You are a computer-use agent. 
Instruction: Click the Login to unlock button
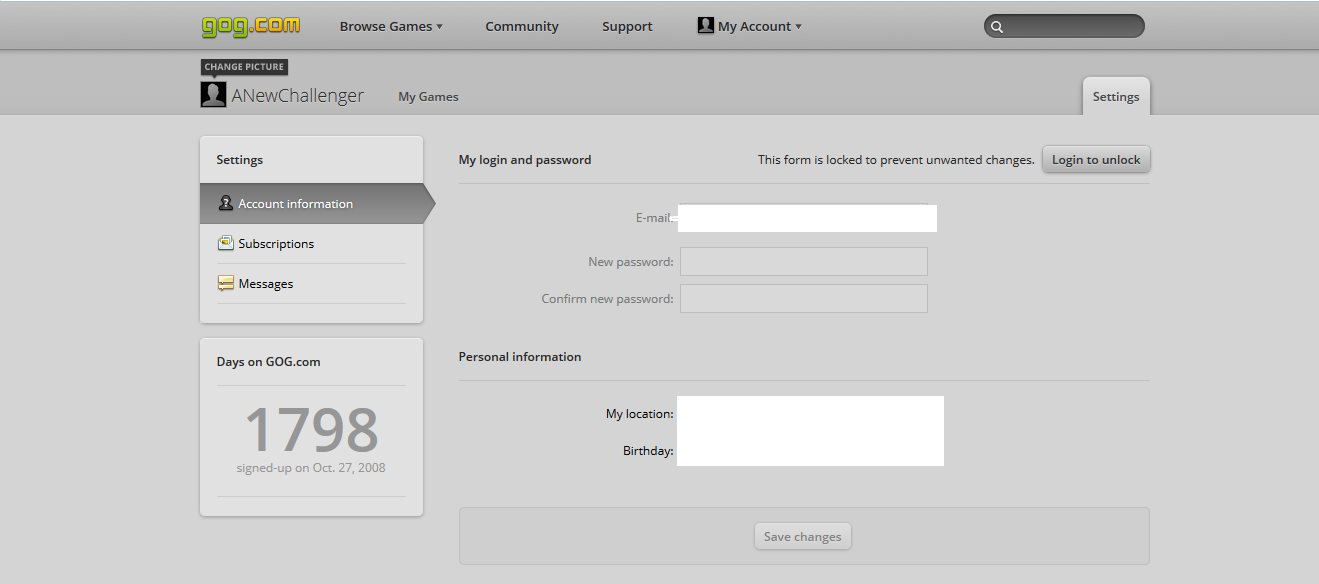click(x=1096, y=159)
